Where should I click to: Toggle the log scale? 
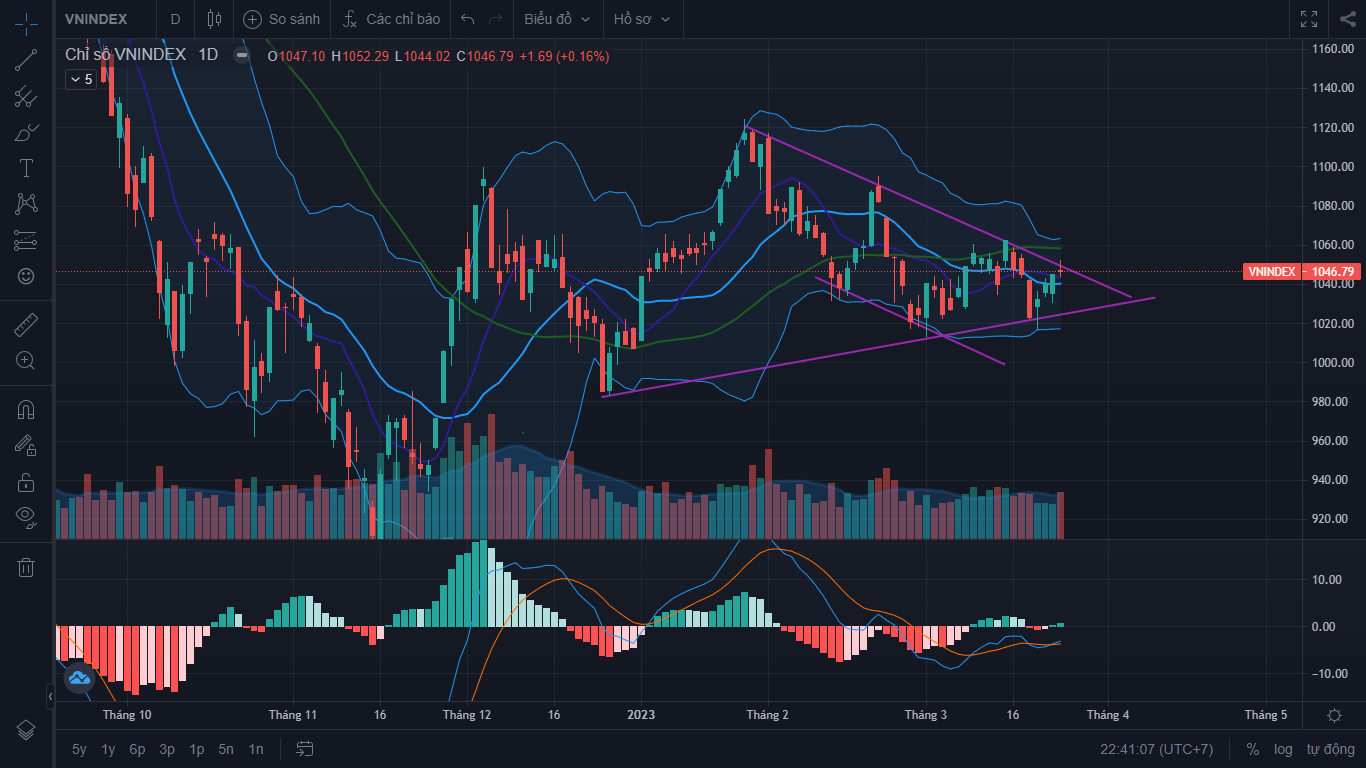coord(1283,749)
